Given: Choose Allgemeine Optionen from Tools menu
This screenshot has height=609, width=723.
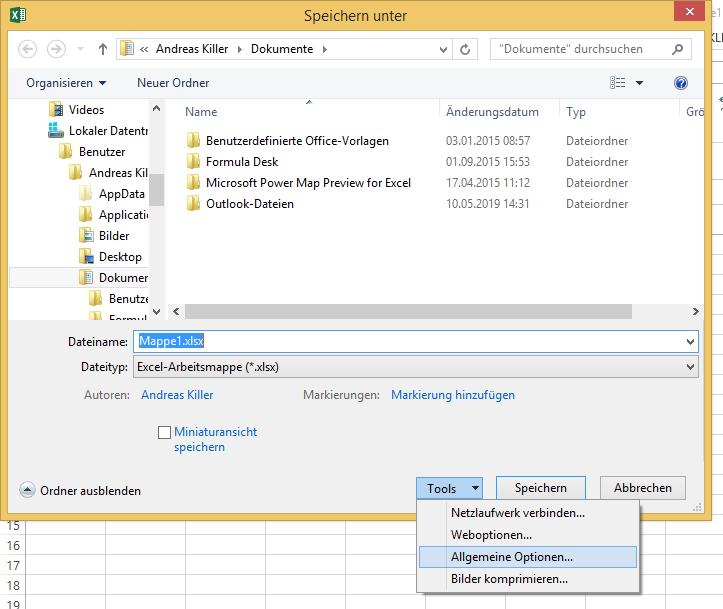Looking at the screenshot, I should click(x=511, y=557).
